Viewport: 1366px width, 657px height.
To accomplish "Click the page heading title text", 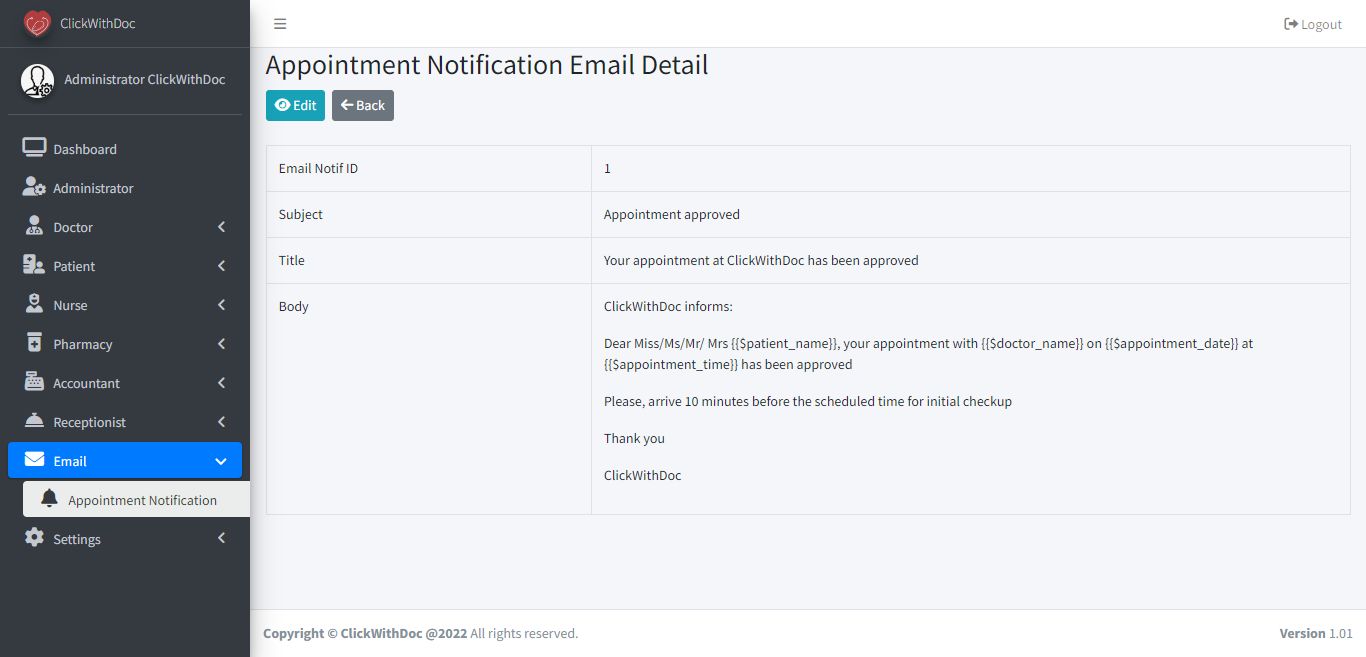I will pos(487,65).
